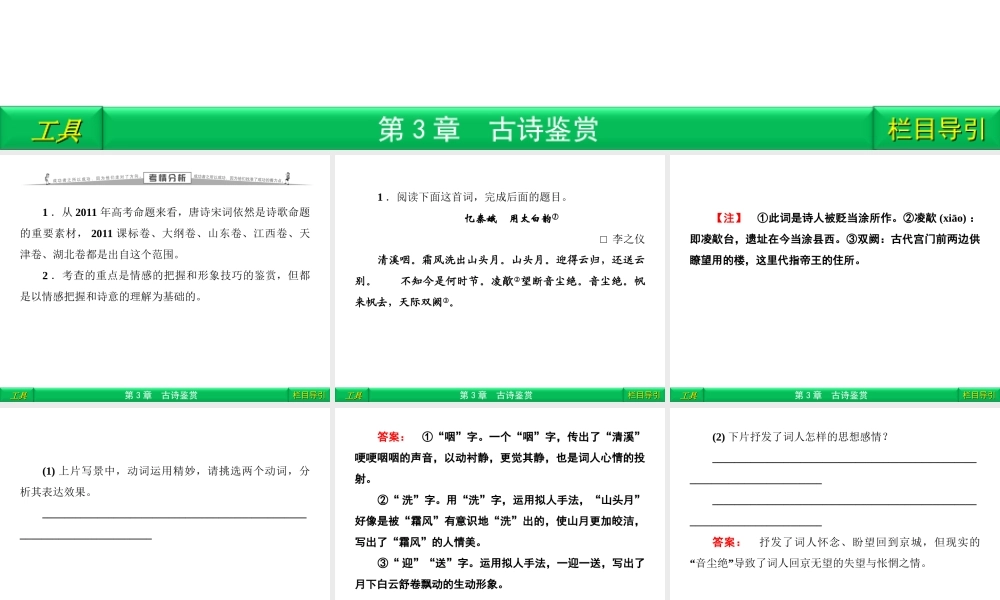Screen dimensions: 1000x600
Task: Select the paragraph starting 从2011年高考命题来看
Action: tap(165, 233)
